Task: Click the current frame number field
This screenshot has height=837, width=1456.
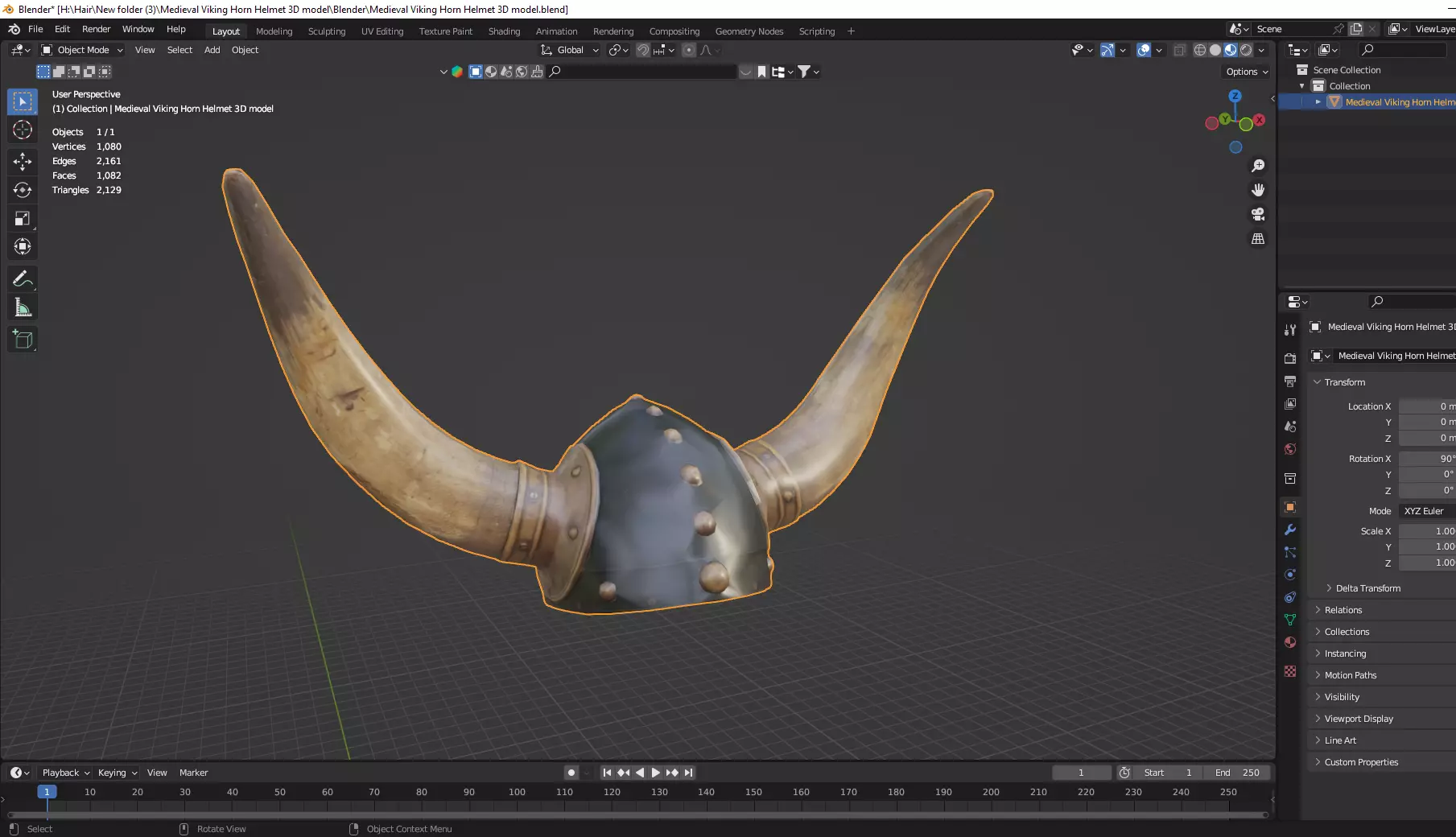Action: (1081, 773)
